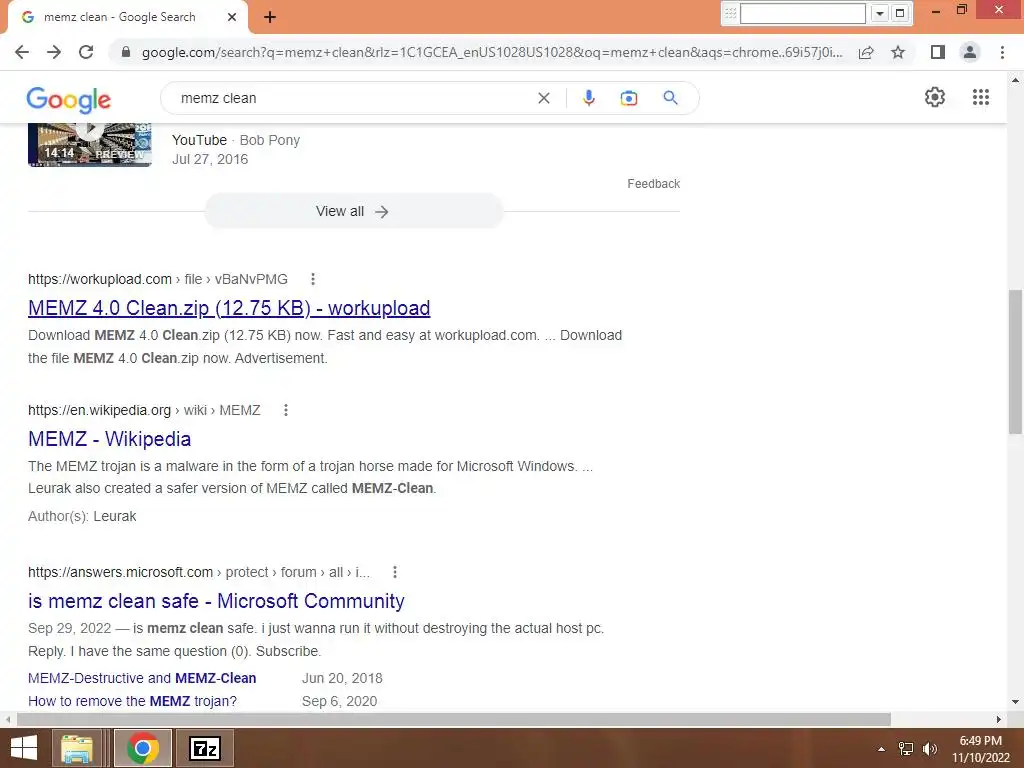Image resolution: width=1024 pixels, height=768 pixels.
Task: Open the Chrome side panel
Action: (938, 52)
